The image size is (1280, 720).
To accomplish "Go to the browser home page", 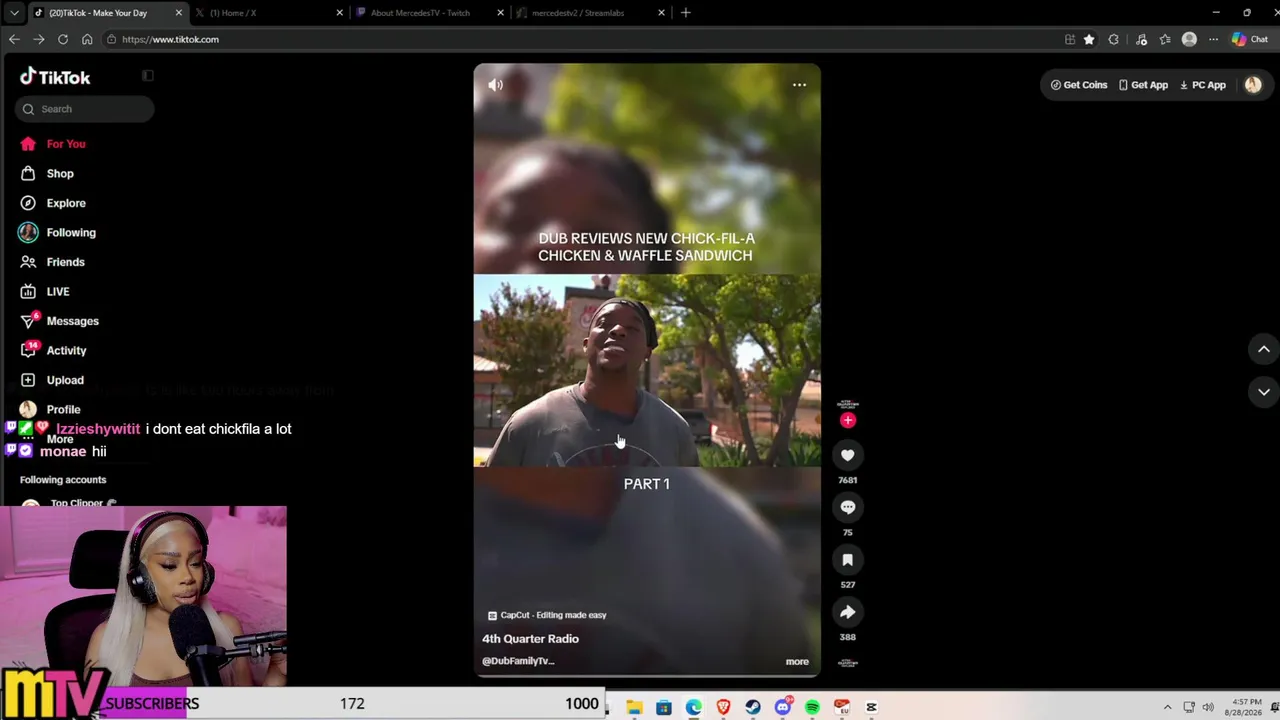I will [x=87, y=39].
